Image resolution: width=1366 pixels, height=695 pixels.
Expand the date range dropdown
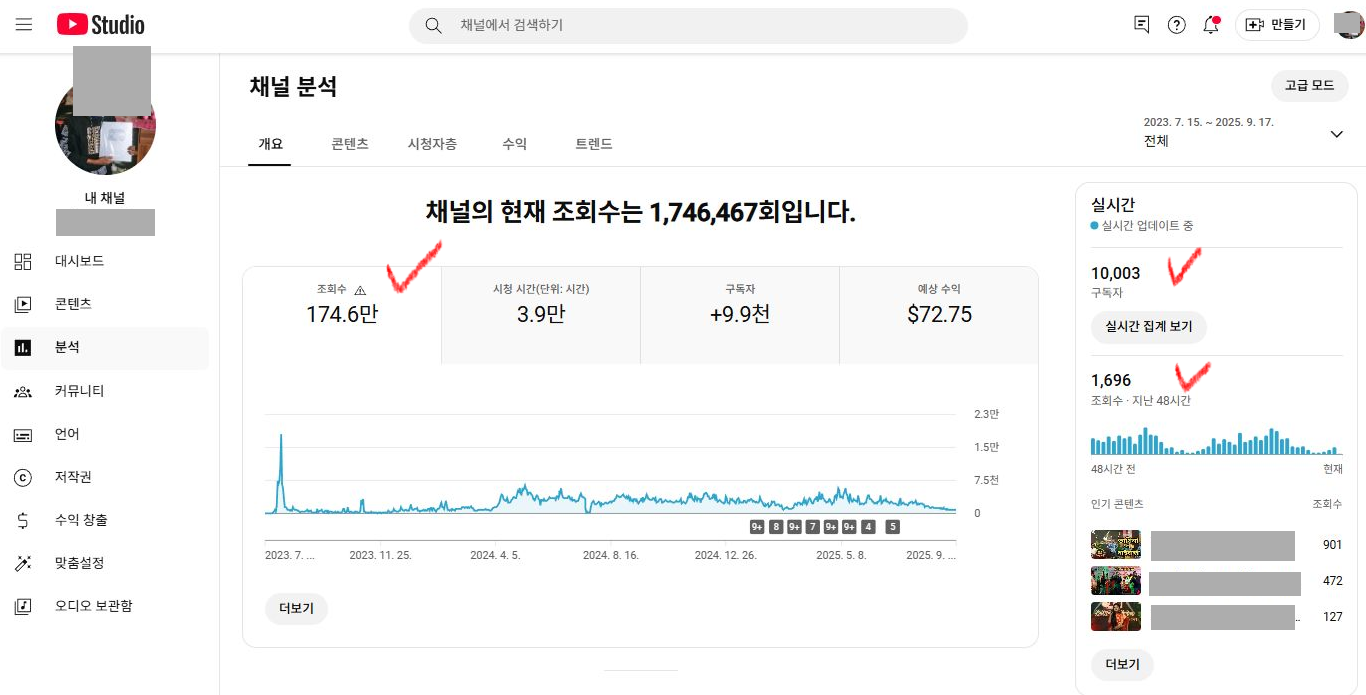point(1336,134)
